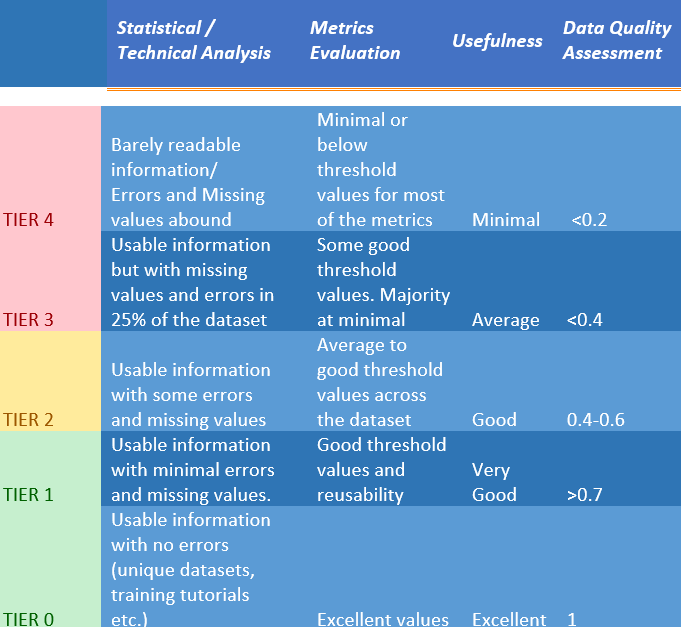Select the 'Average to good threshold values' cell
The image size is (681, 627).
(x=380, y=382)
